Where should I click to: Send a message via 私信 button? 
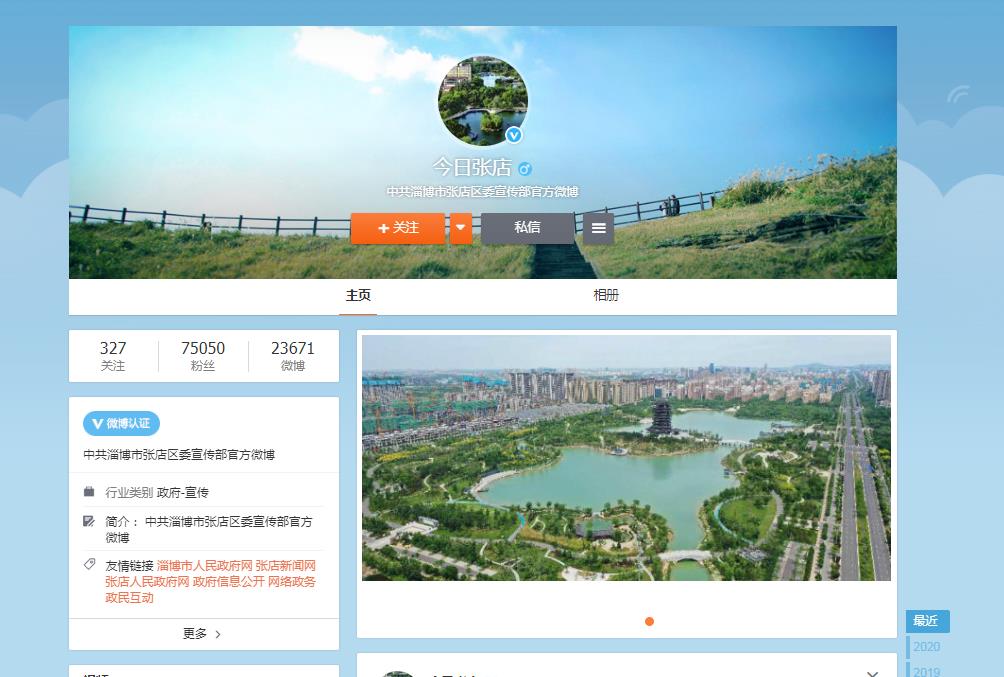tap(527, 228)
